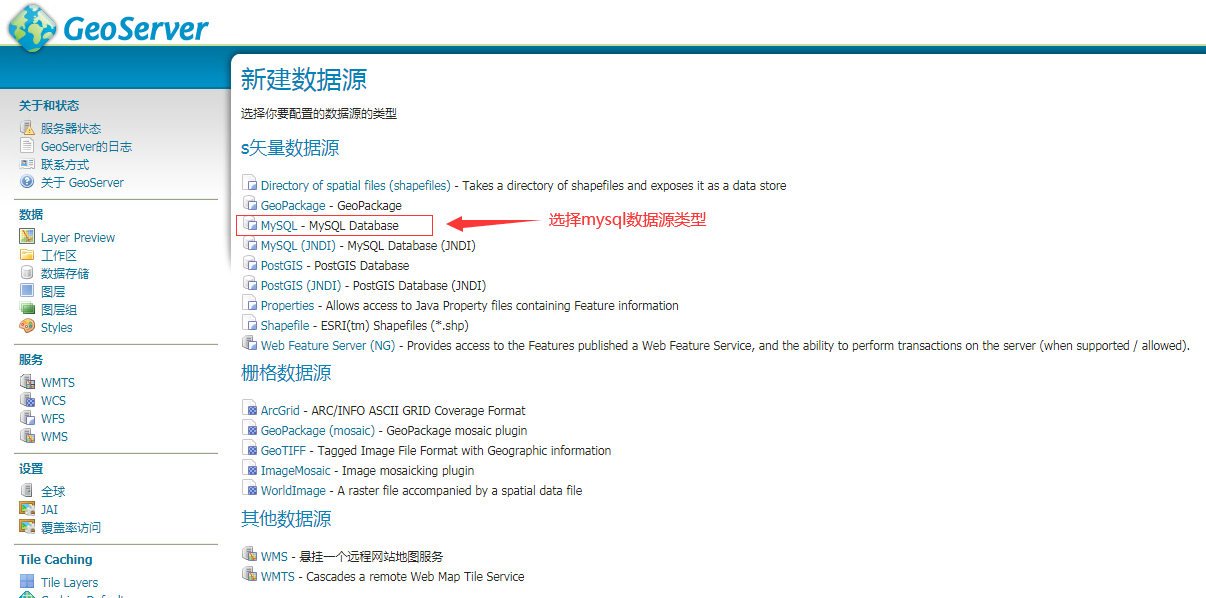Click the 数据存储 database icon
Image resolution: width=1206 pixels, height=598 pixels.
point(27,273)
